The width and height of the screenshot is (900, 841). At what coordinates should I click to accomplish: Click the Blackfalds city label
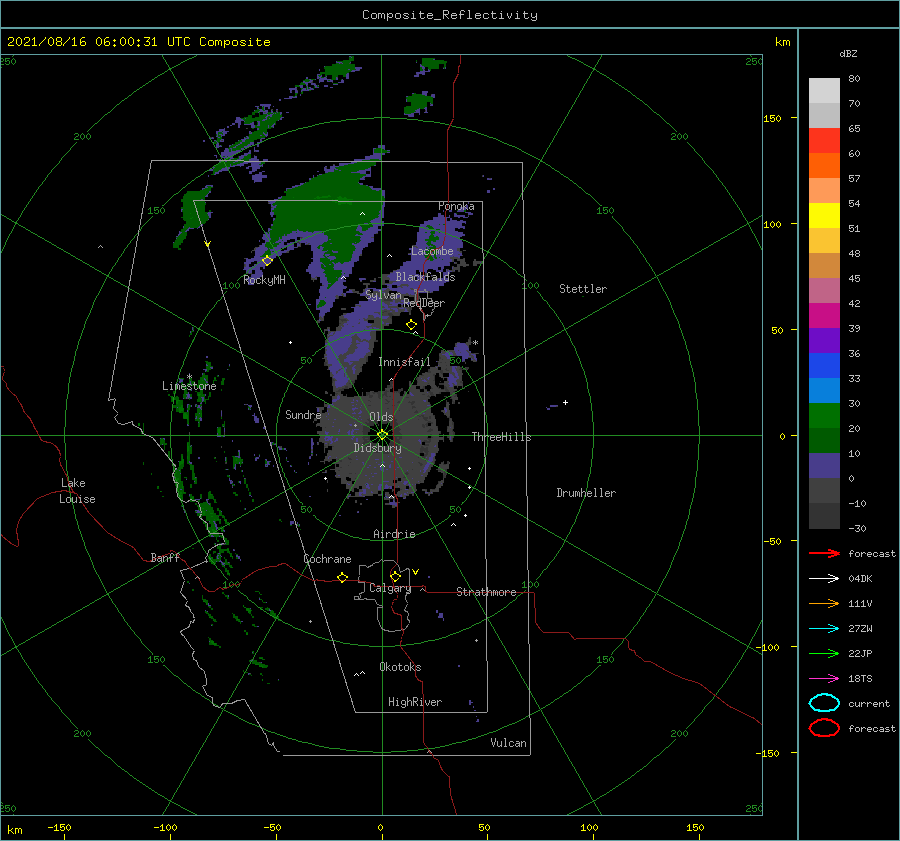[425, 277]
